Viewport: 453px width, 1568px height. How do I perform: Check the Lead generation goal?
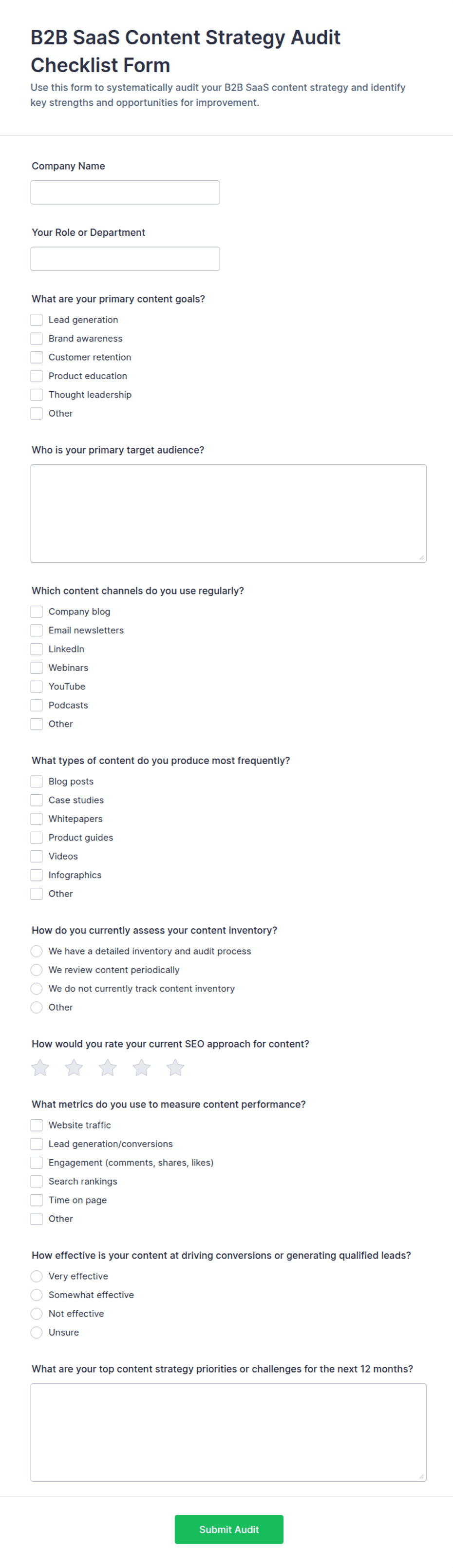click(37, 320)
